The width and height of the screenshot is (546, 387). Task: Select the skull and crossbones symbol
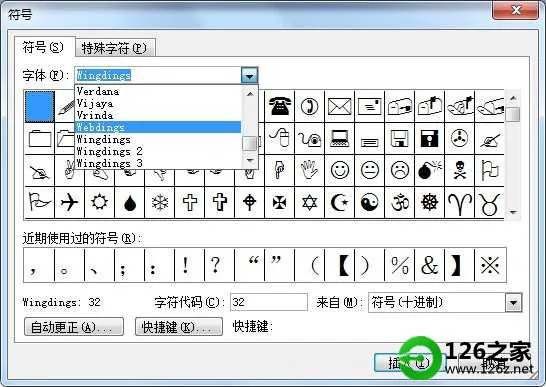coord(460,170)
